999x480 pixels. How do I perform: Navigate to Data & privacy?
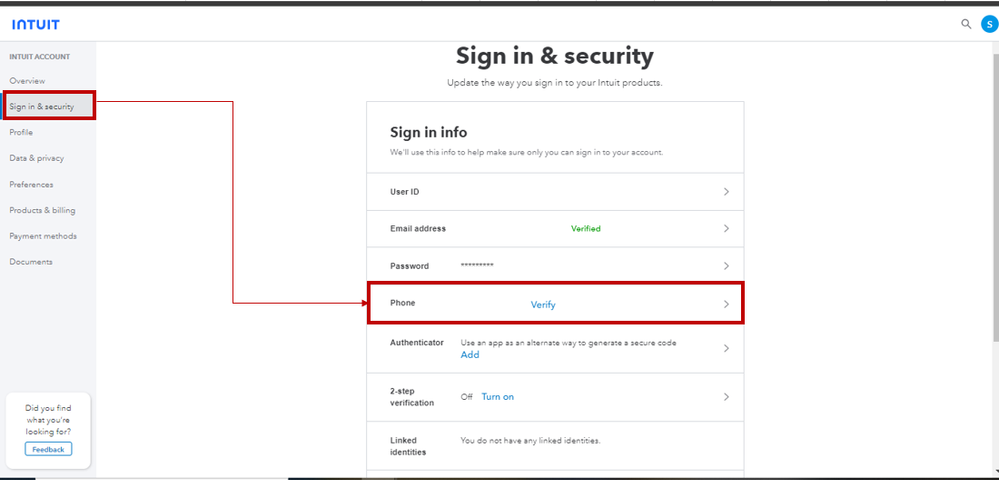37,158
